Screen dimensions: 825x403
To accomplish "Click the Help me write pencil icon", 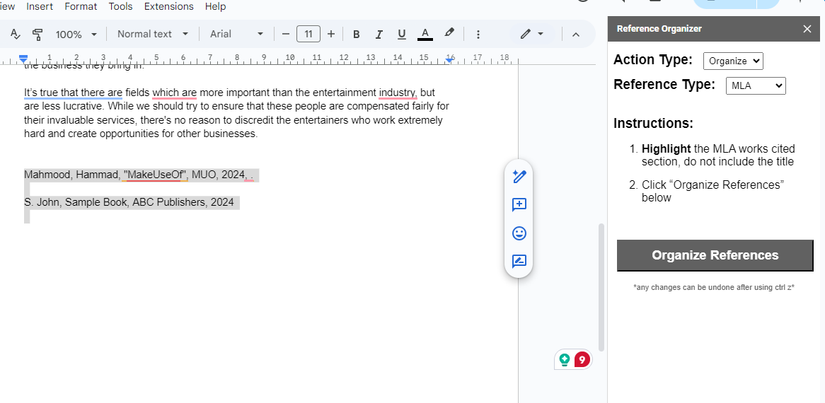I will (x=519, y=176).
